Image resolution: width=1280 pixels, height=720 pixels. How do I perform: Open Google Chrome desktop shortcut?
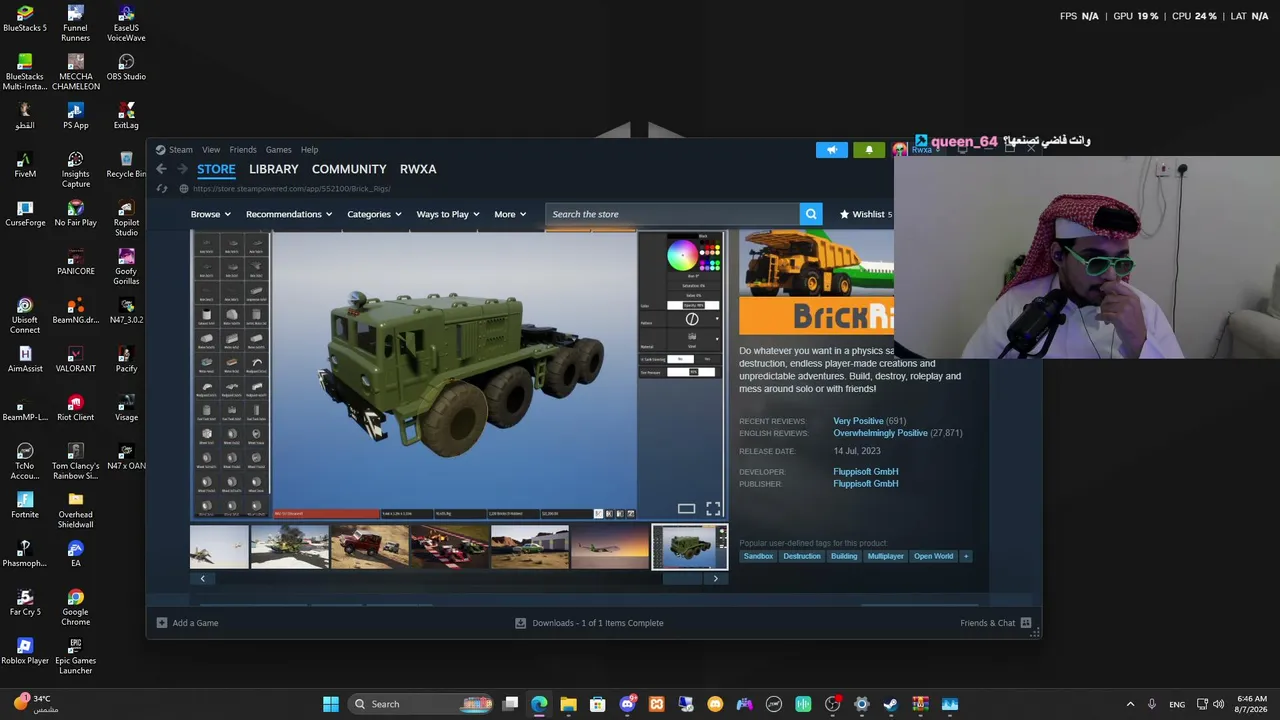[75, 607]
